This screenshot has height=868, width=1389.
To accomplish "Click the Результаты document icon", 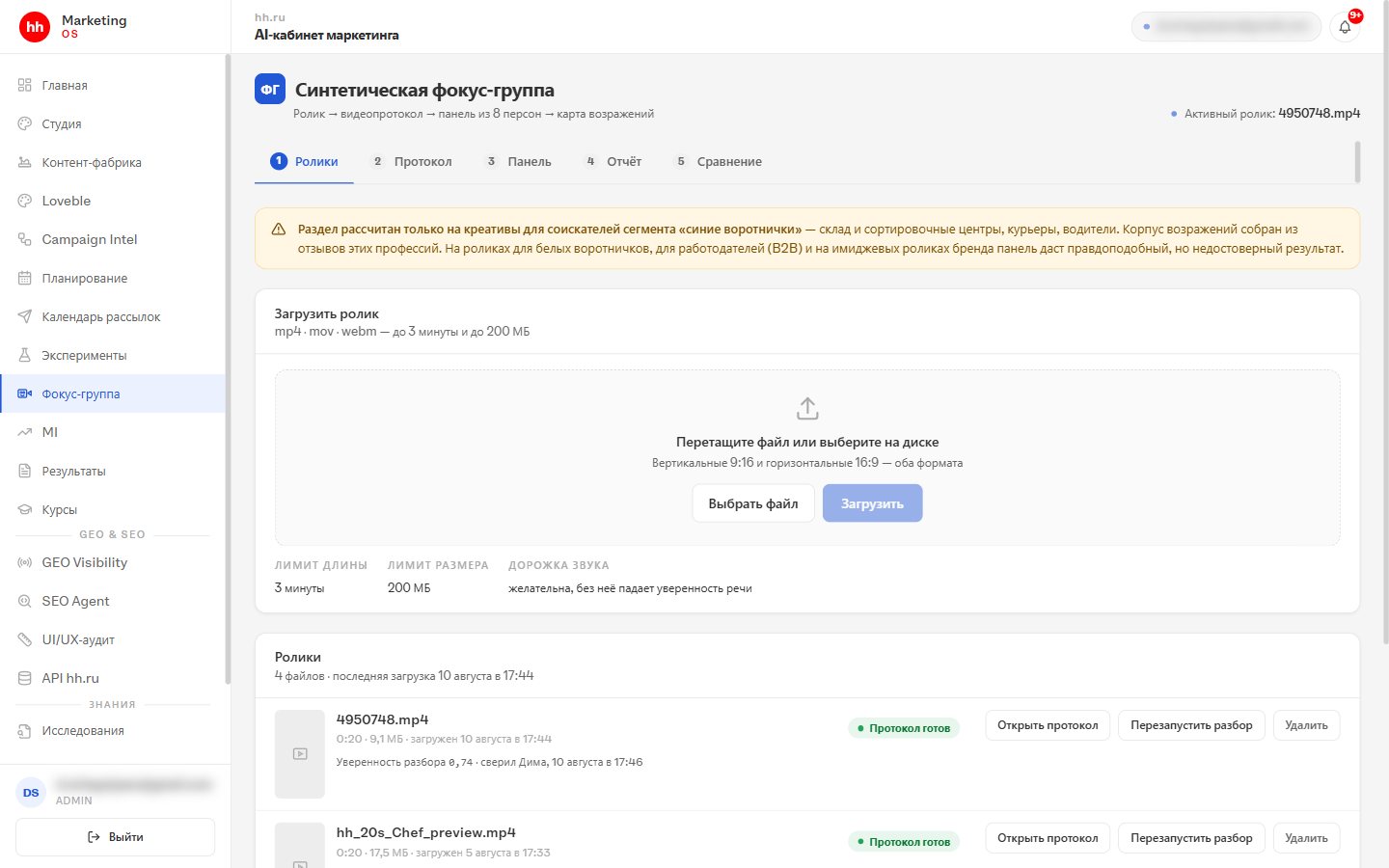I will coord(25,471).
